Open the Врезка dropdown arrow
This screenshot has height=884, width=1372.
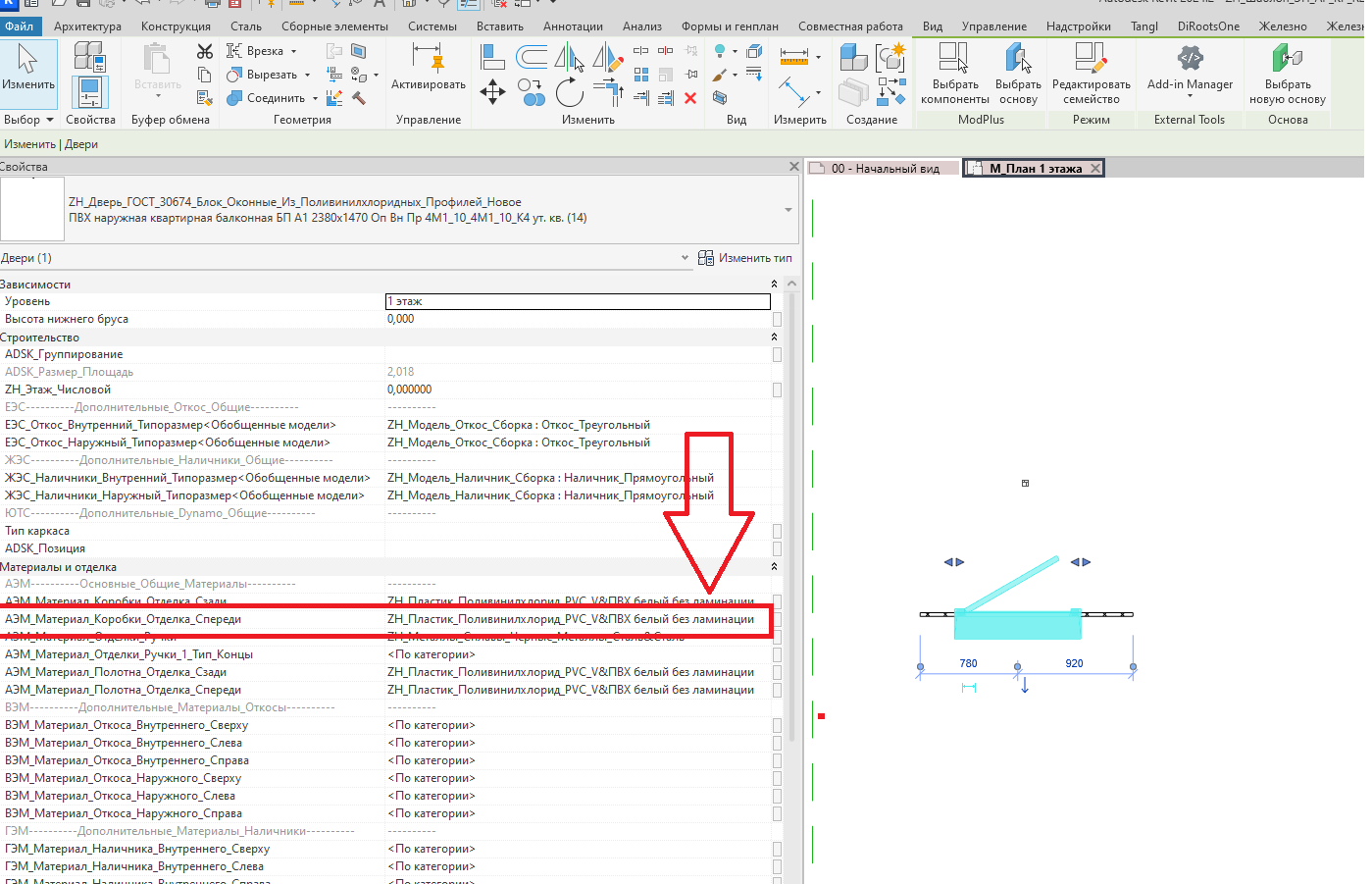click(x=294, y=51)
